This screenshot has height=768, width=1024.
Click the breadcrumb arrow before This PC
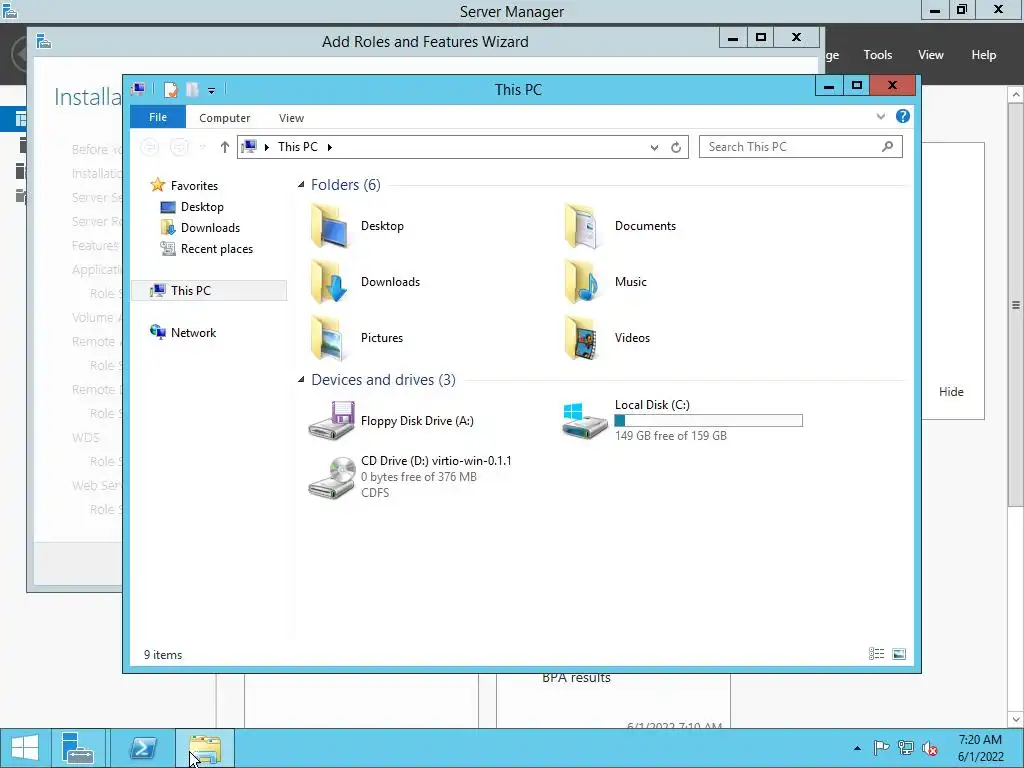266,148
